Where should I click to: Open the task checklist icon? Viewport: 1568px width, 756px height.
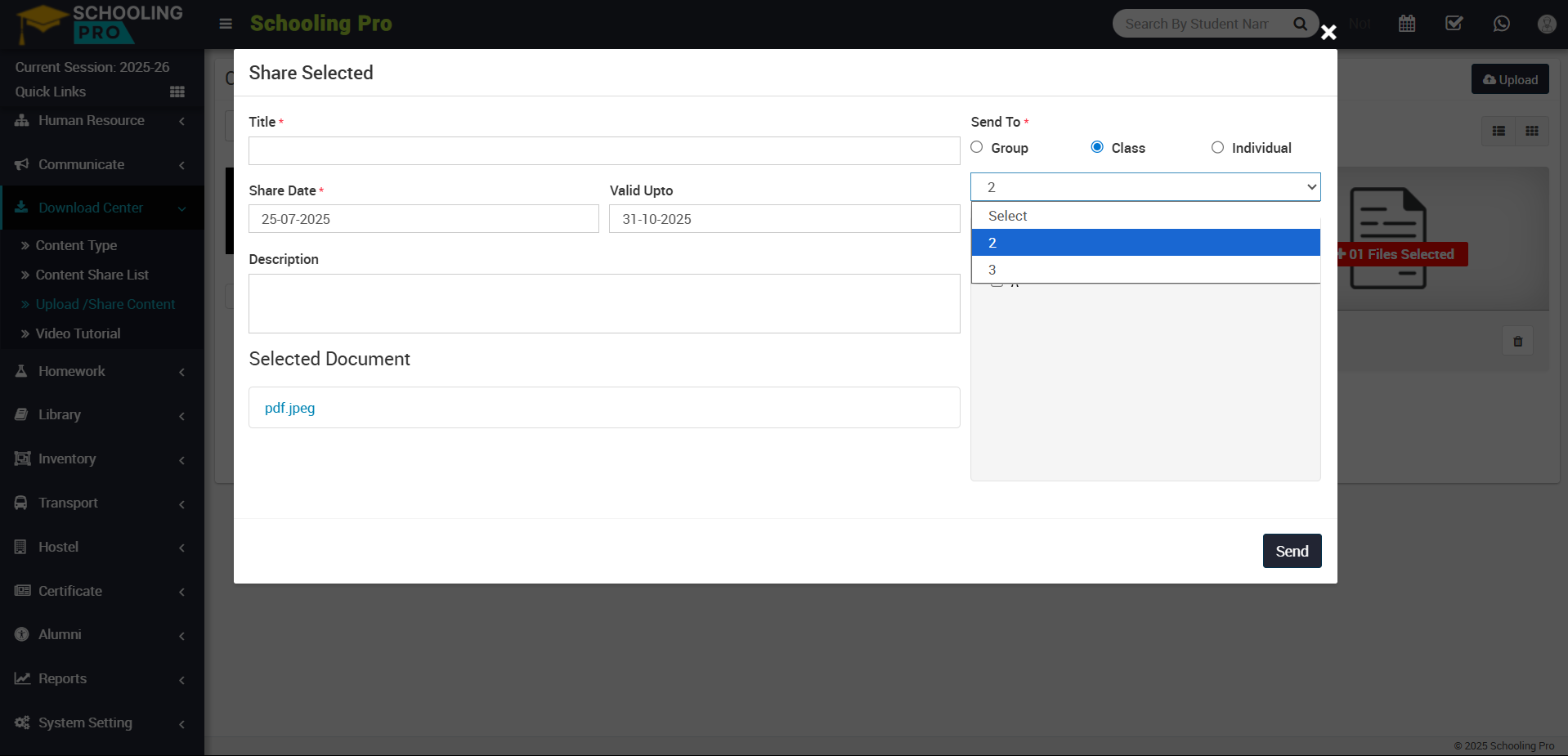(1454, 24)
